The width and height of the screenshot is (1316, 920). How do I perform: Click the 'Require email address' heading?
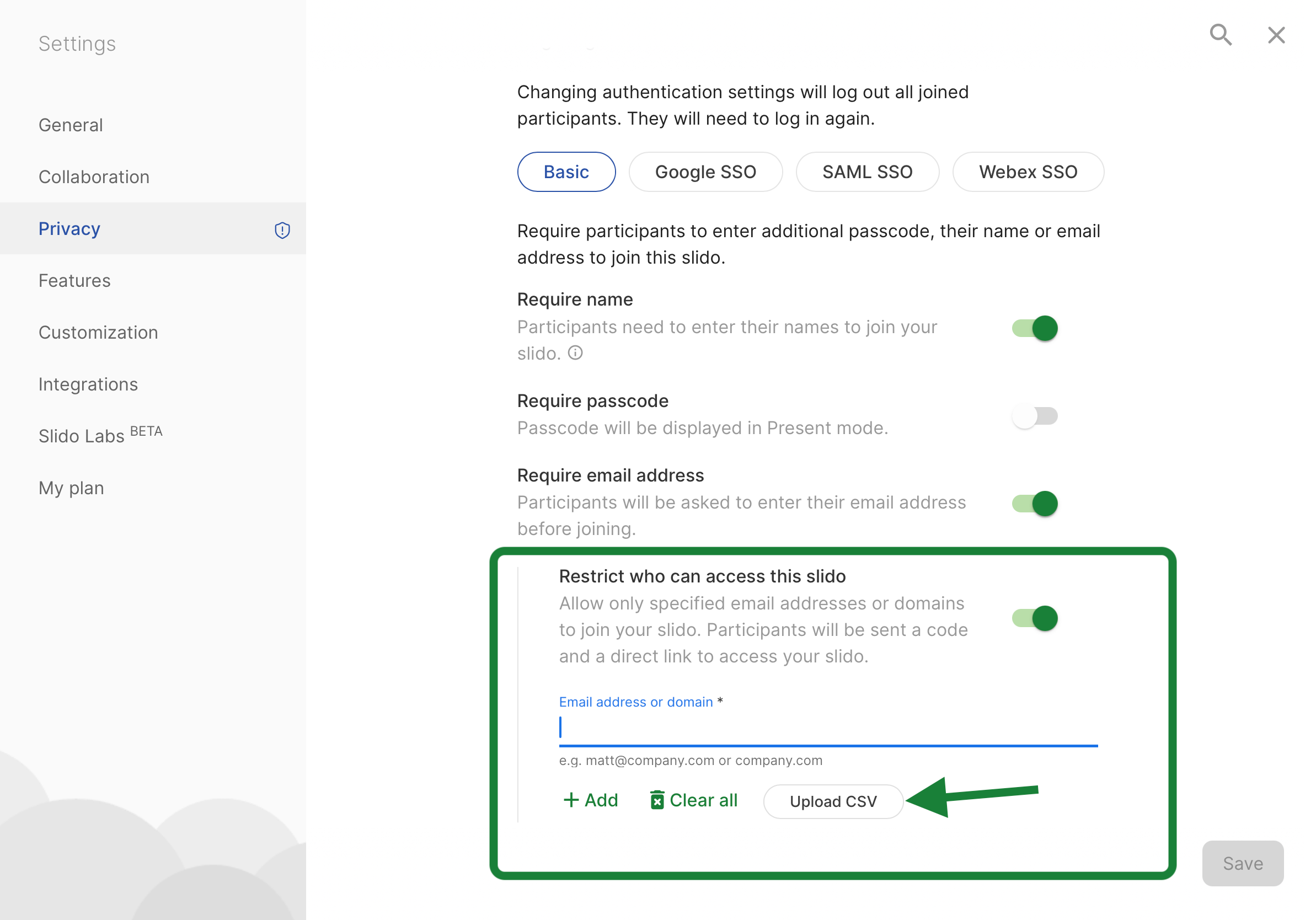coord(611,475)
